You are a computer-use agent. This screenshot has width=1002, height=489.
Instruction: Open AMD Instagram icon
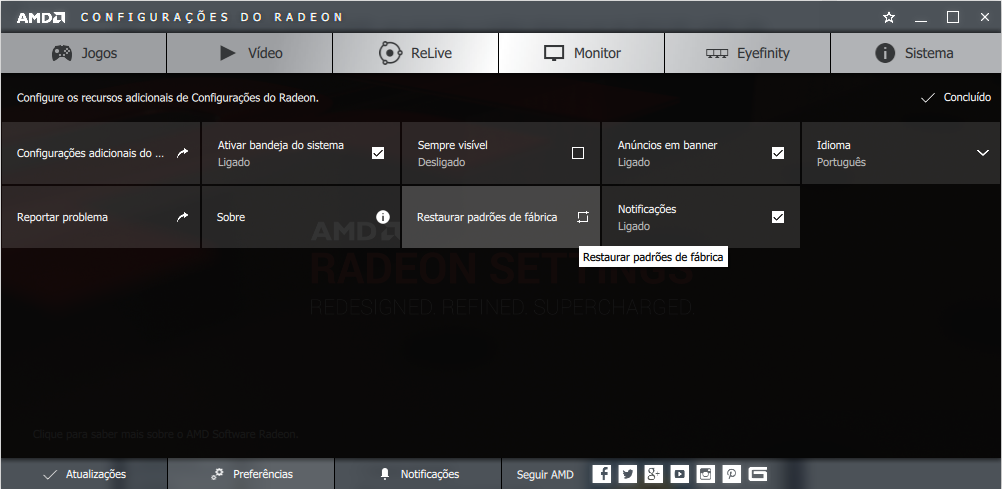705,474
